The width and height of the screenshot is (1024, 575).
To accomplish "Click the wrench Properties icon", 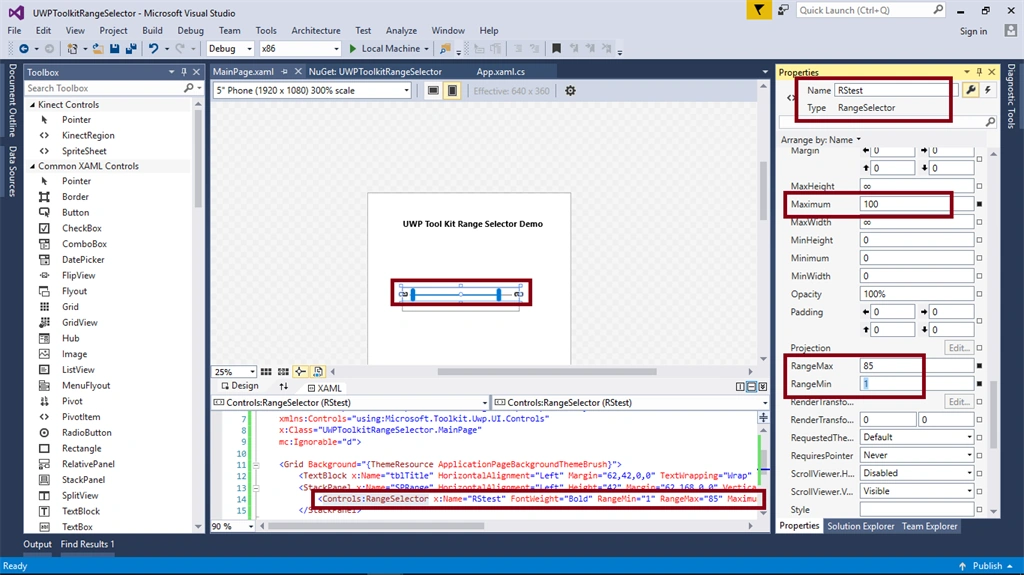I will click(x=971, y=90).
